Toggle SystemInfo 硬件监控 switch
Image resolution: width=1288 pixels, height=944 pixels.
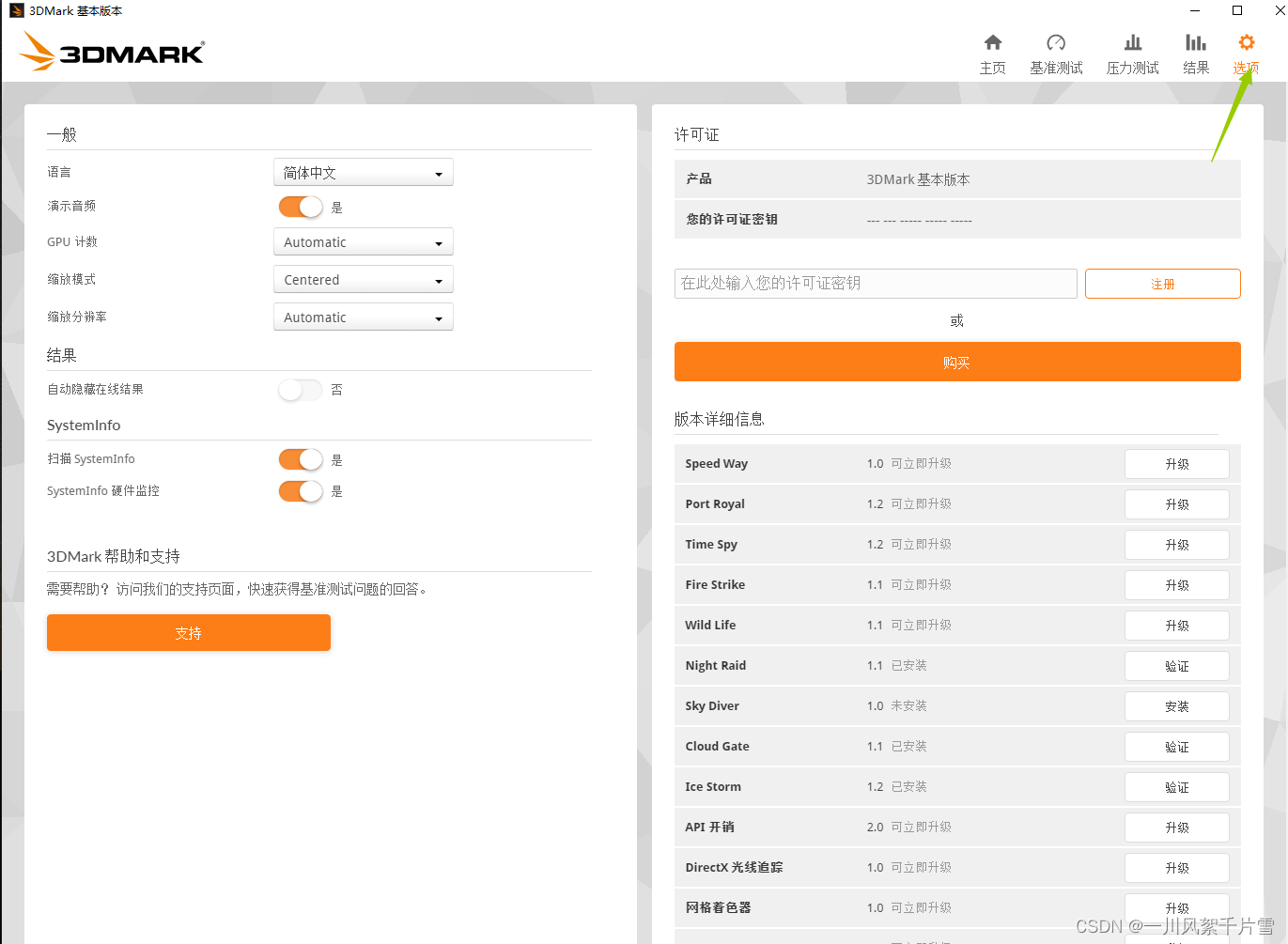pos(301,491)
